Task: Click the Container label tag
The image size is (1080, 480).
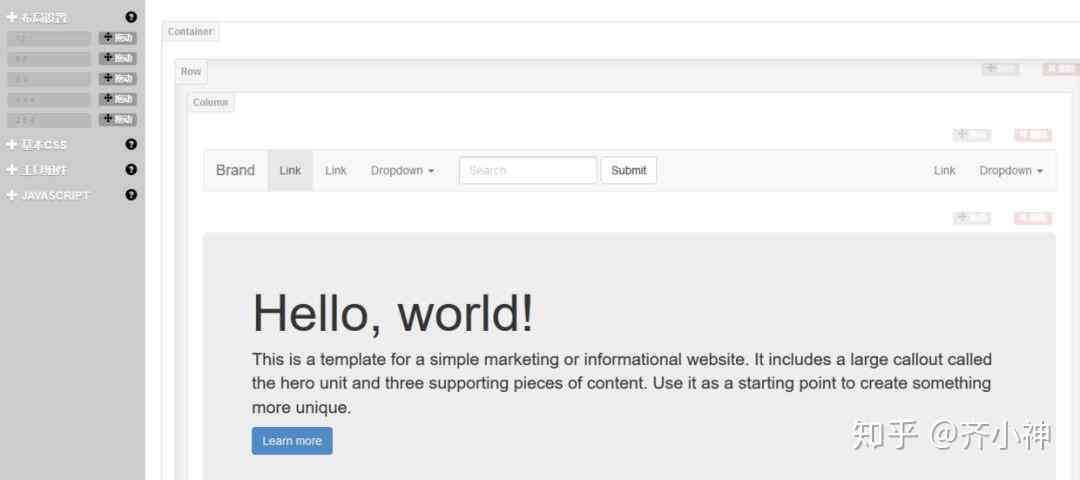Action: [191, 32]
